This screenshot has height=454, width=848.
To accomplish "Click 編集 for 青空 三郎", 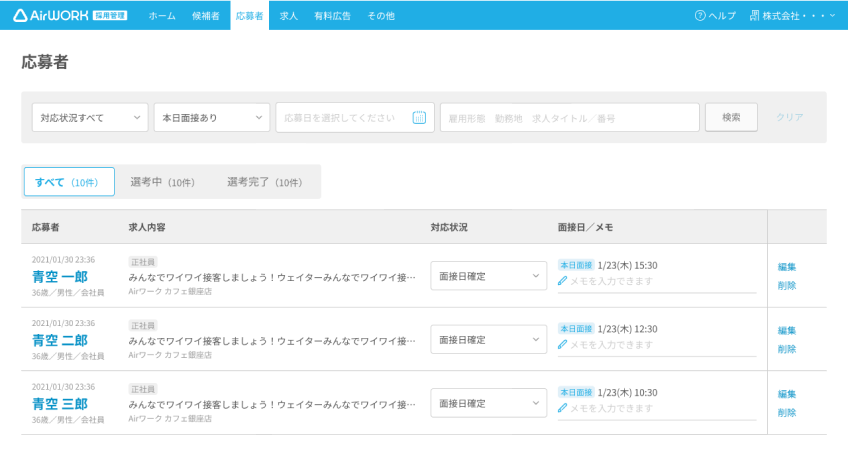I will 787,394.
